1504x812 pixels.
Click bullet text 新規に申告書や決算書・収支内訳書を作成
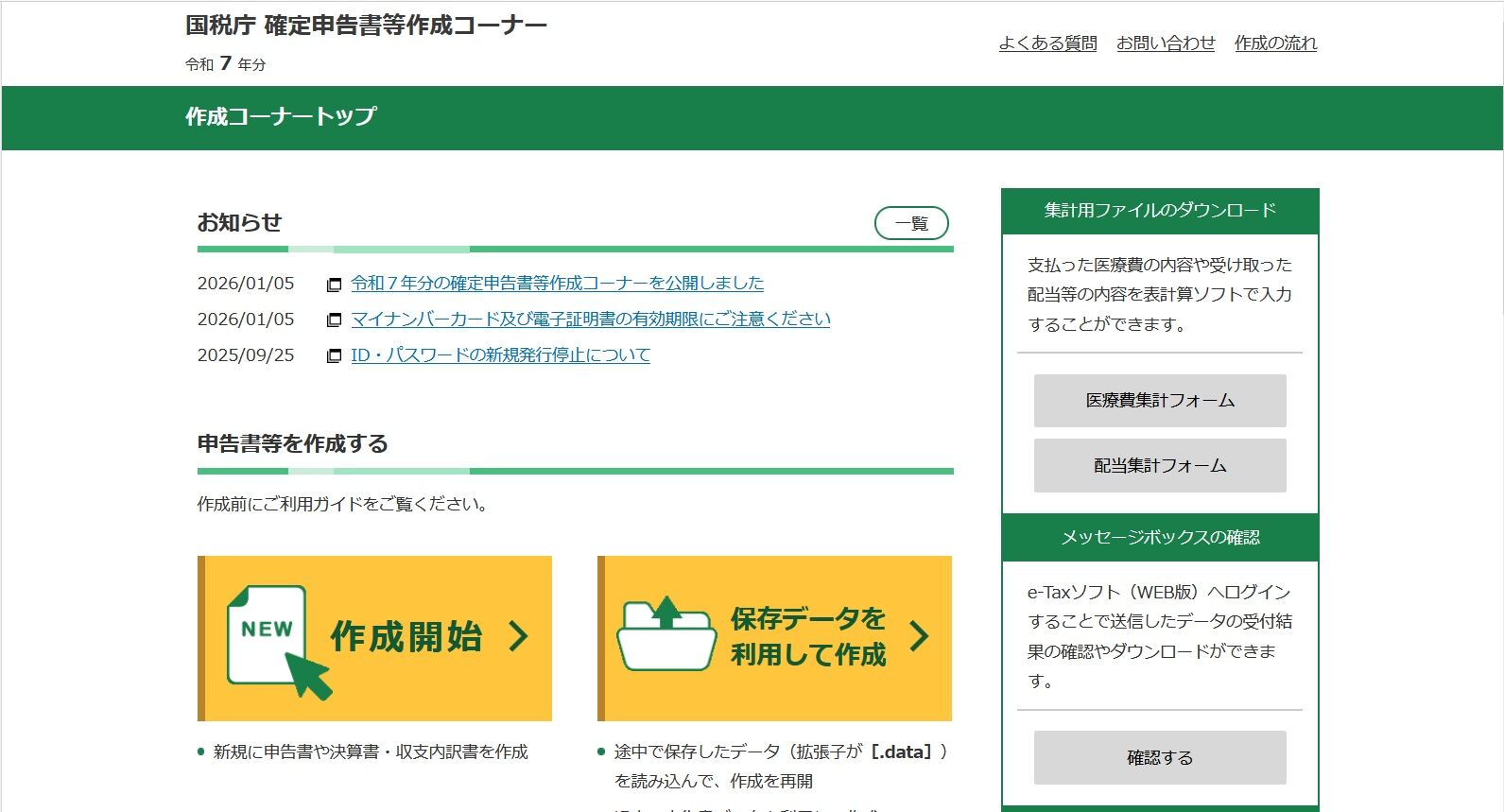pos(371,752)
